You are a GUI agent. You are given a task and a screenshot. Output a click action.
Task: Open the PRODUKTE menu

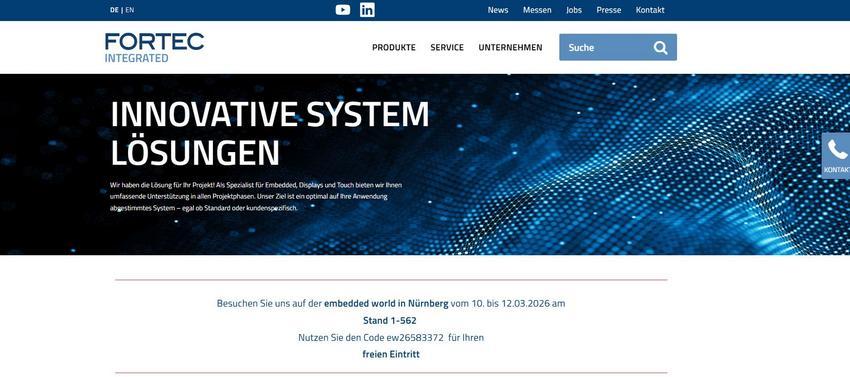(394, 48)
